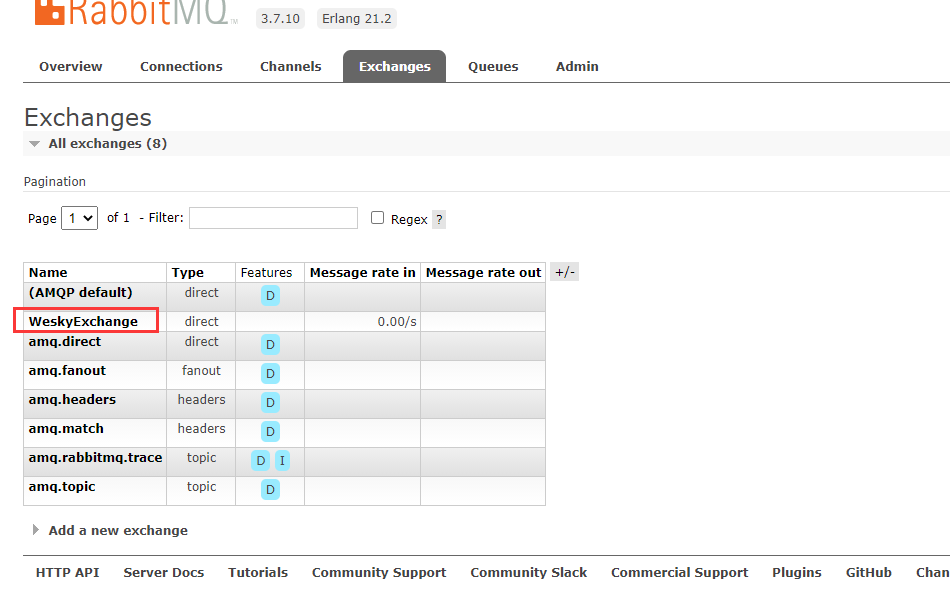Open the GitHub footer link
The image size is (950, 603).
click(x=869, y=573)
